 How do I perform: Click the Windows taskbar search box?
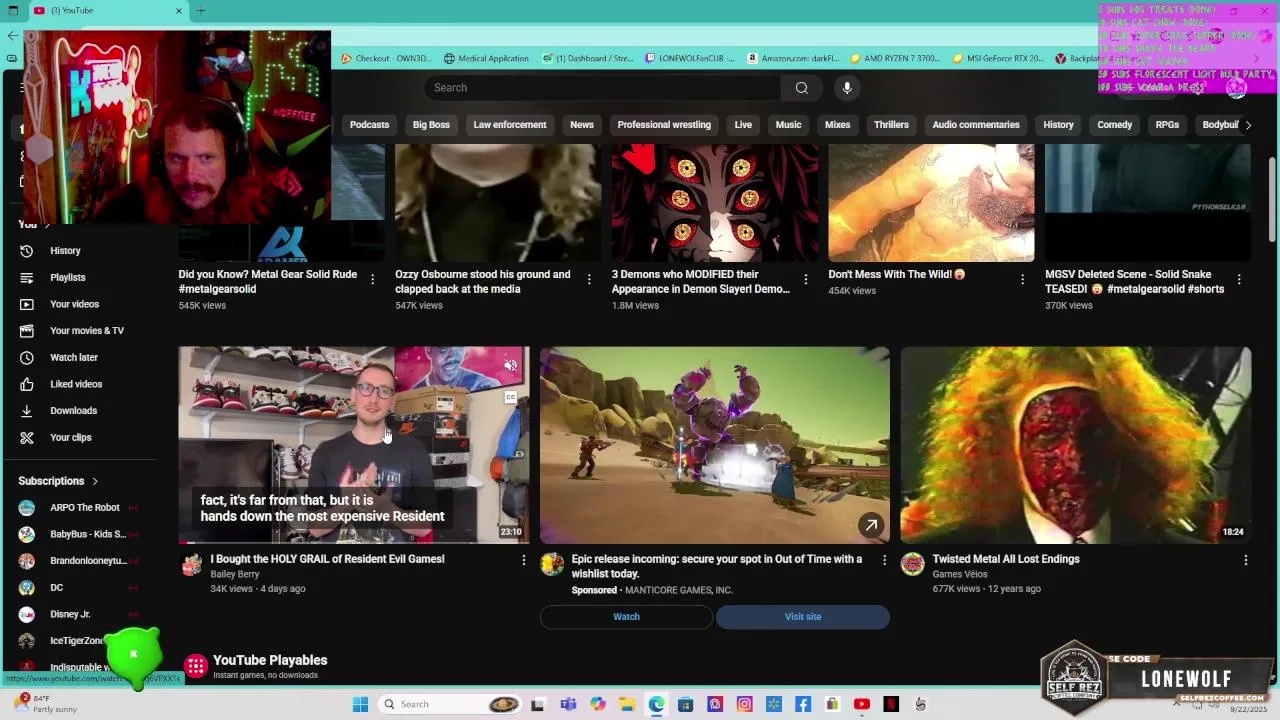coord(450,704)
